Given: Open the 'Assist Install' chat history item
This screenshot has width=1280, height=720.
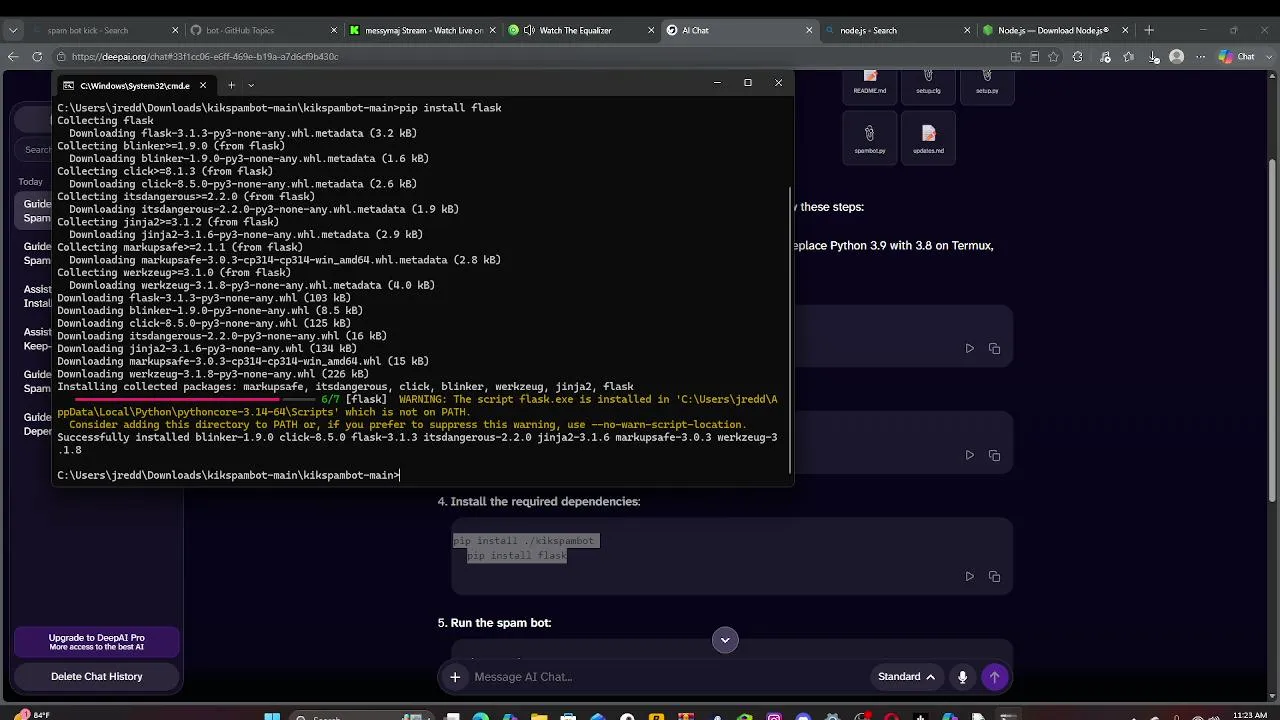Looking at the screenshot, I should pyautogui.click(x=37, y=296).
